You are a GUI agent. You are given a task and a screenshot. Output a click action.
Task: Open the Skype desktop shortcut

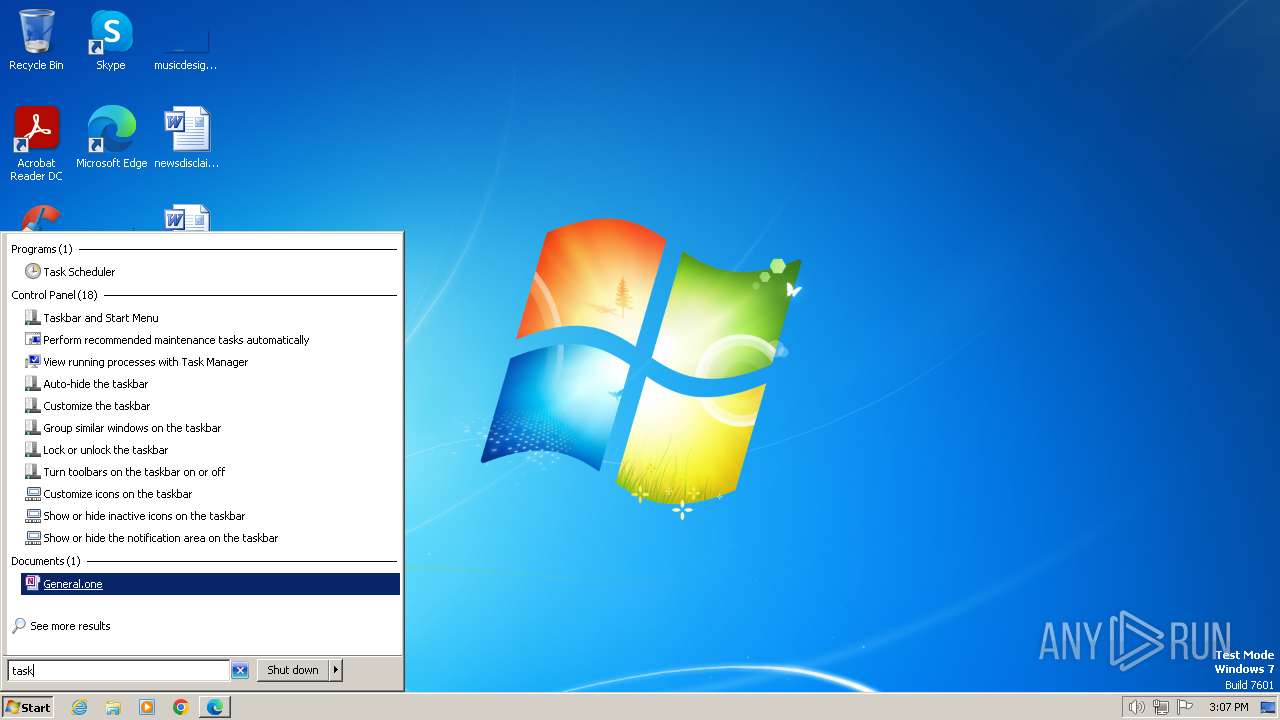[x=111, y=40]
